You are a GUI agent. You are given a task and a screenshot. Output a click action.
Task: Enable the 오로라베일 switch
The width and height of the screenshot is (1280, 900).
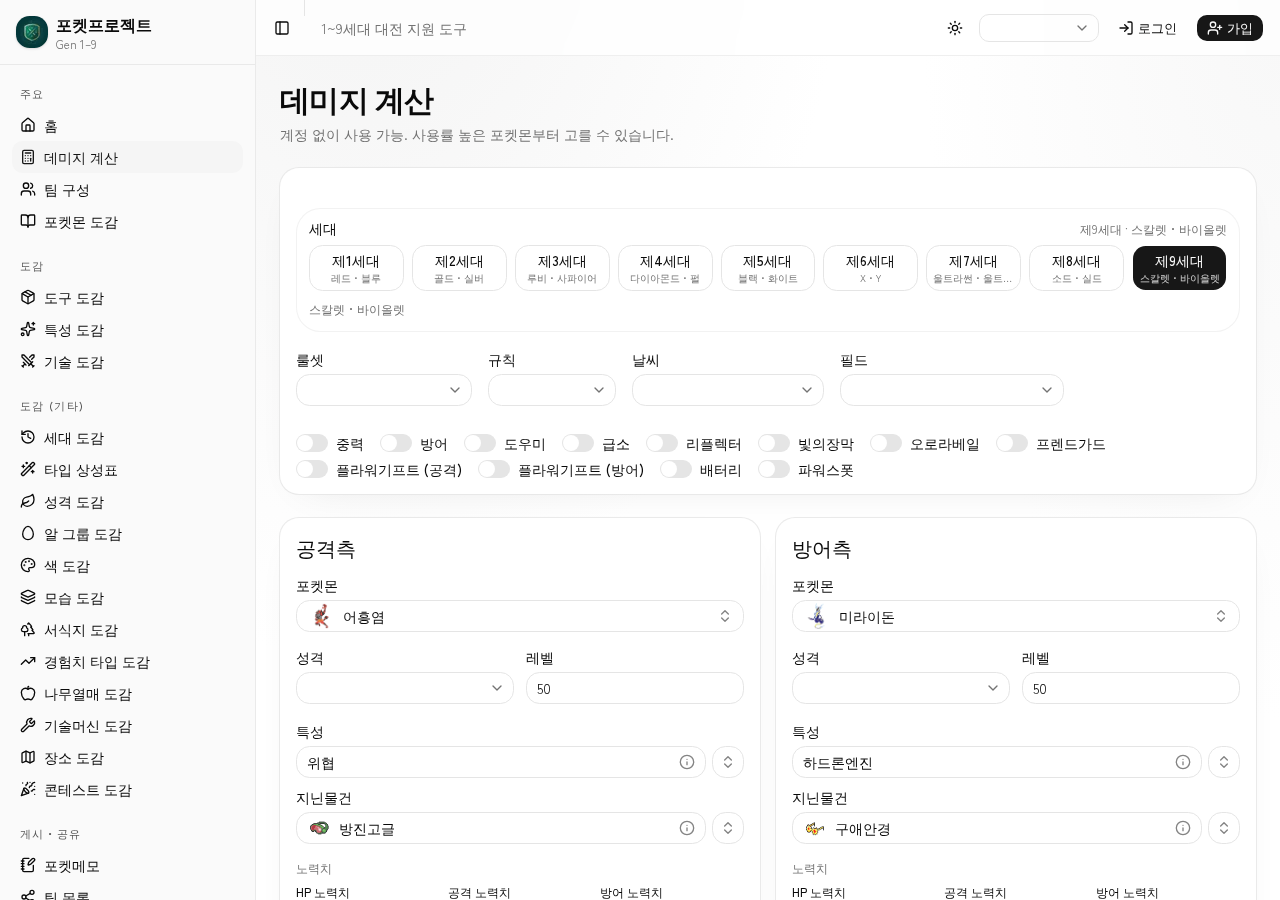click(x=886, y=443)
